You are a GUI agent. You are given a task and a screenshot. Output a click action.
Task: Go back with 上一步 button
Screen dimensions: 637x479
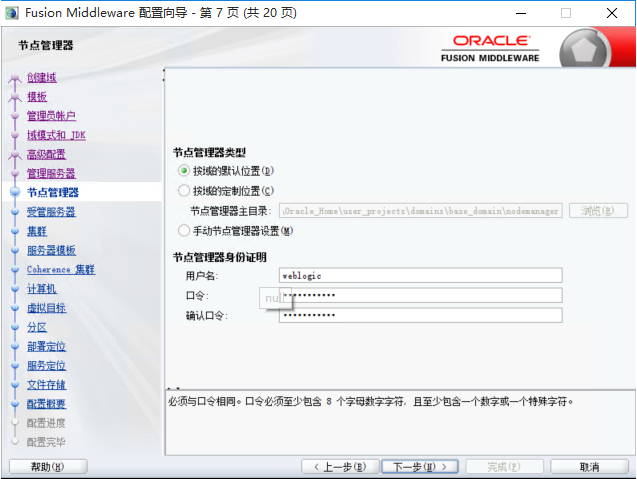click(x=340, y=467)
